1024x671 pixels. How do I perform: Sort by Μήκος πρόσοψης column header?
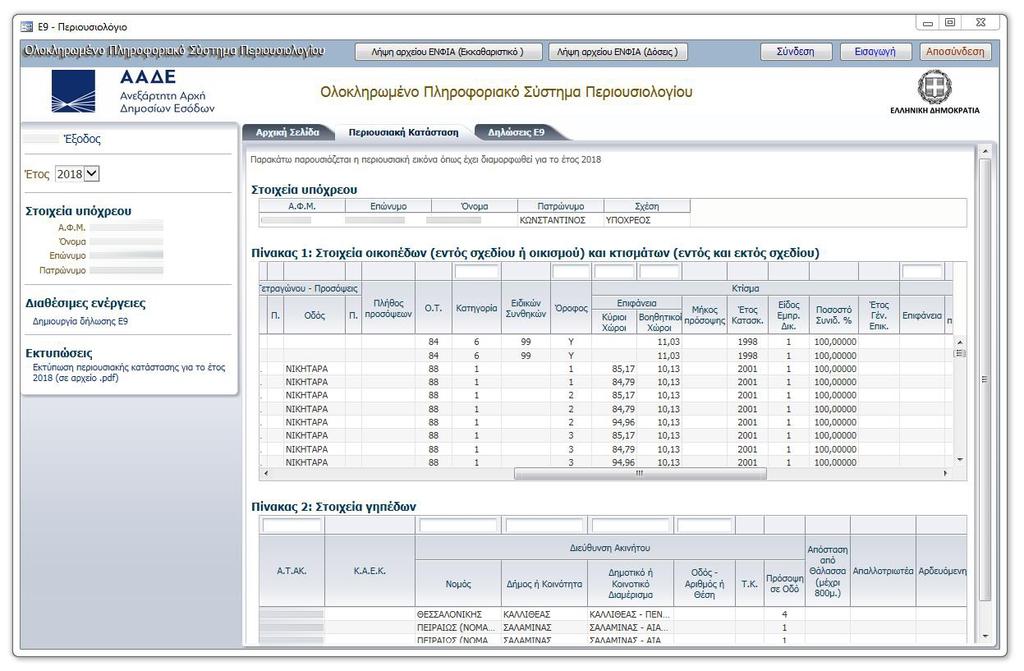[705, 315]
